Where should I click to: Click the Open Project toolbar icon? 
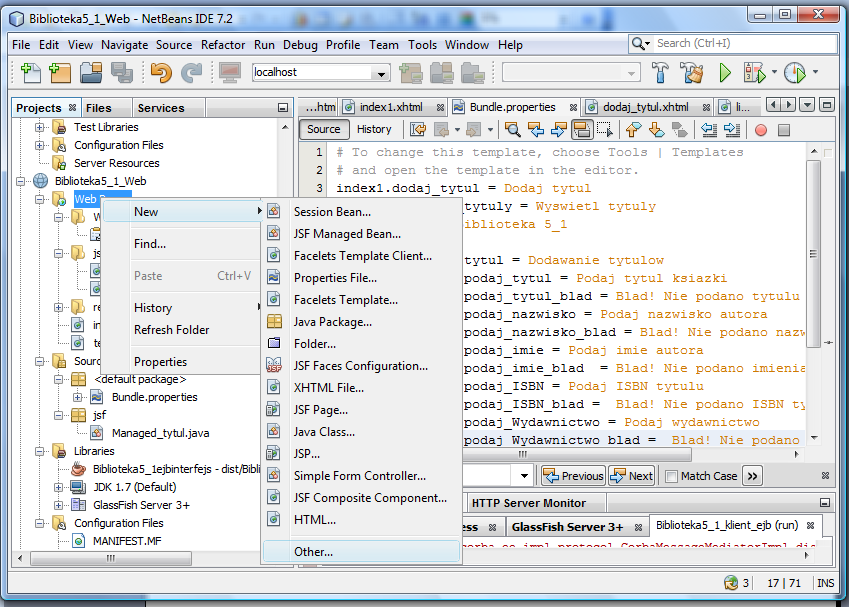tap(90, 73)
